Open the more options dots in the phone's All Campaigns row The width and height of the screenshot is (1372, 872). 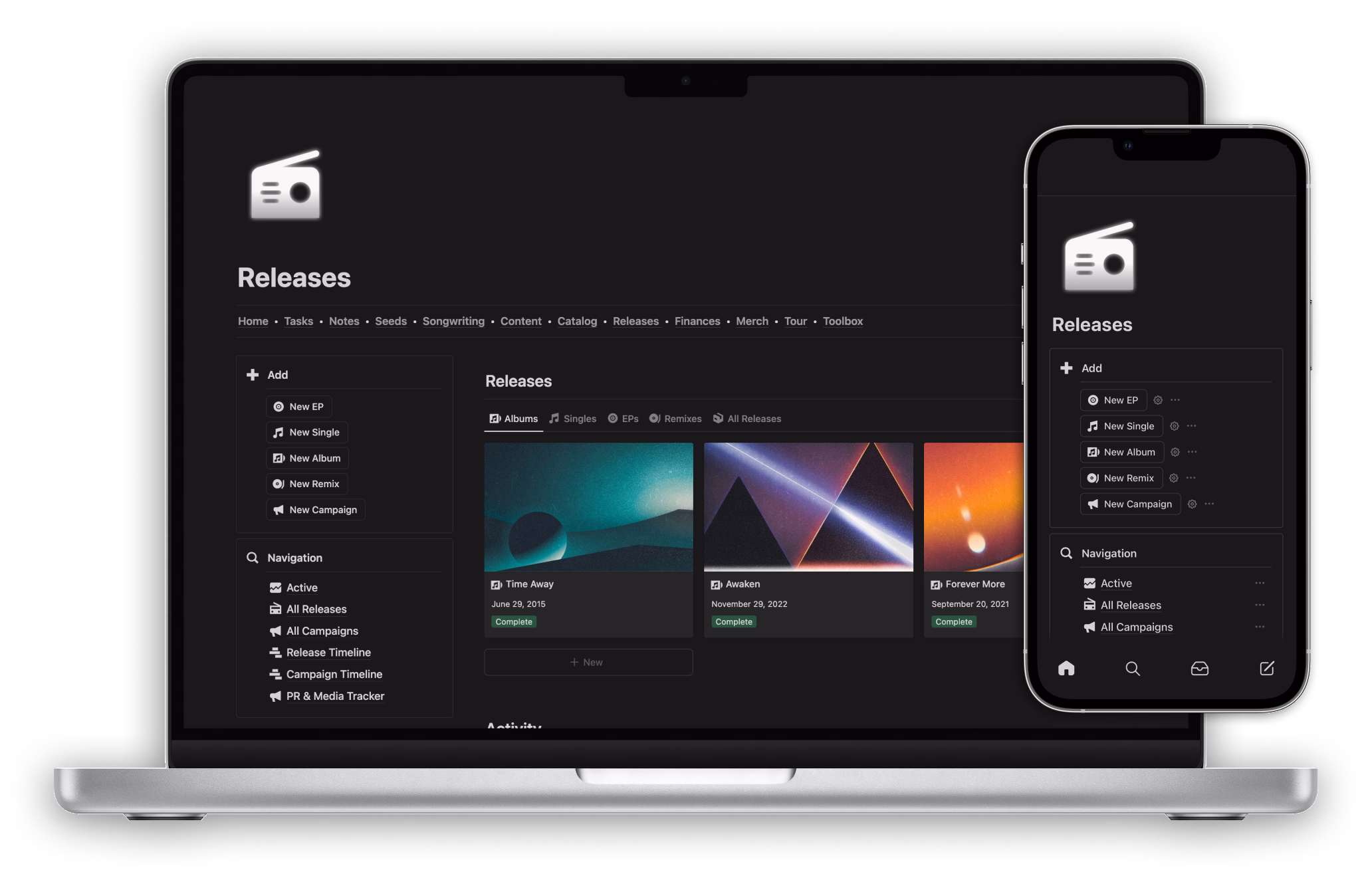click(1260, 627)
